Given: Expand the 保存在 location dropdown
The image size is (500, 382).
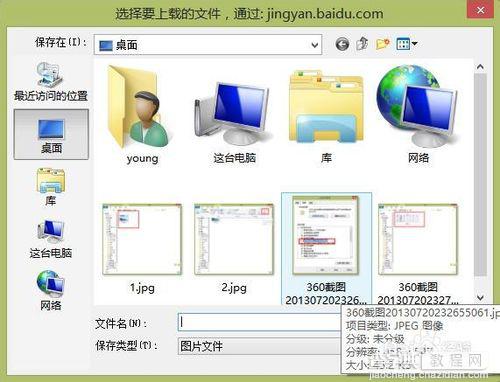Looking at the screenshot, I should coord(314,45).
